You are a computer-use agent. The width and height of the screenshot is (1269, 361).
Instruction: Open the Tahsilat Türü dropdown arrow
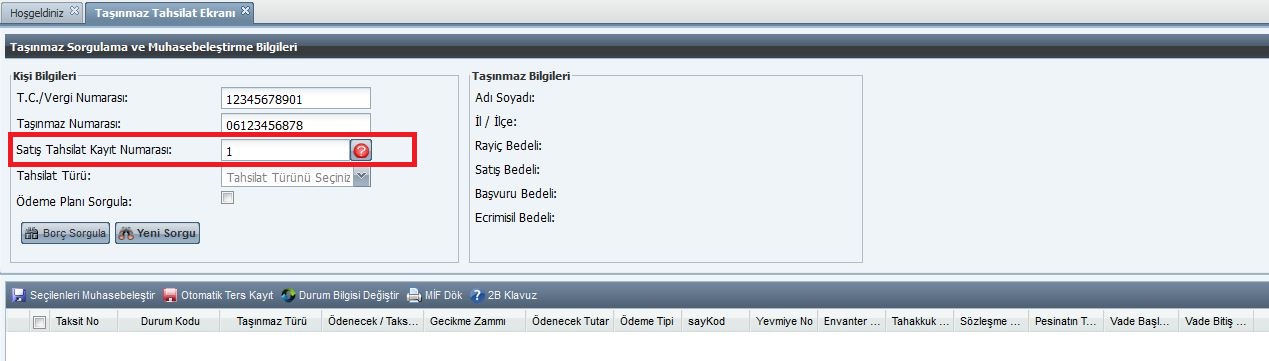click(x=362, y=177)
